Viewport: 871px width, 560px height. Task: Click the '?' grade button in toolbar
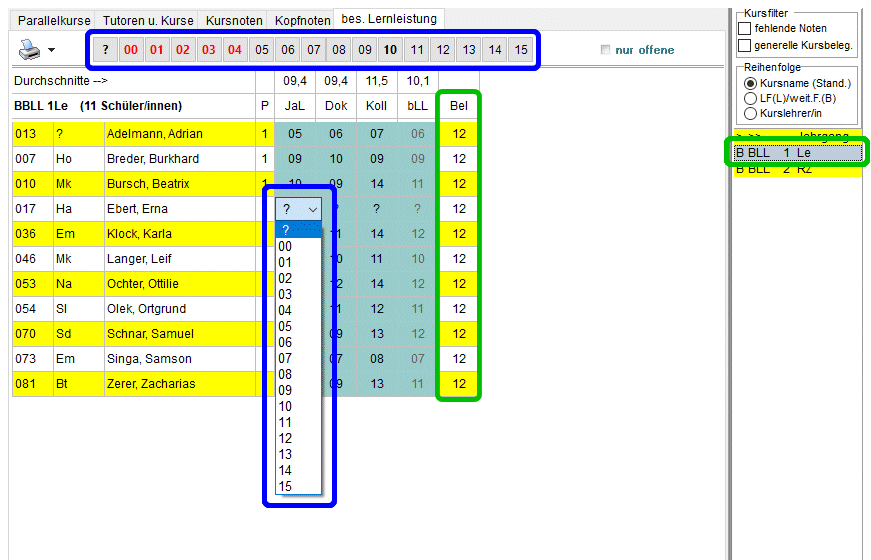pyautogui.click(x=105, y=49)
